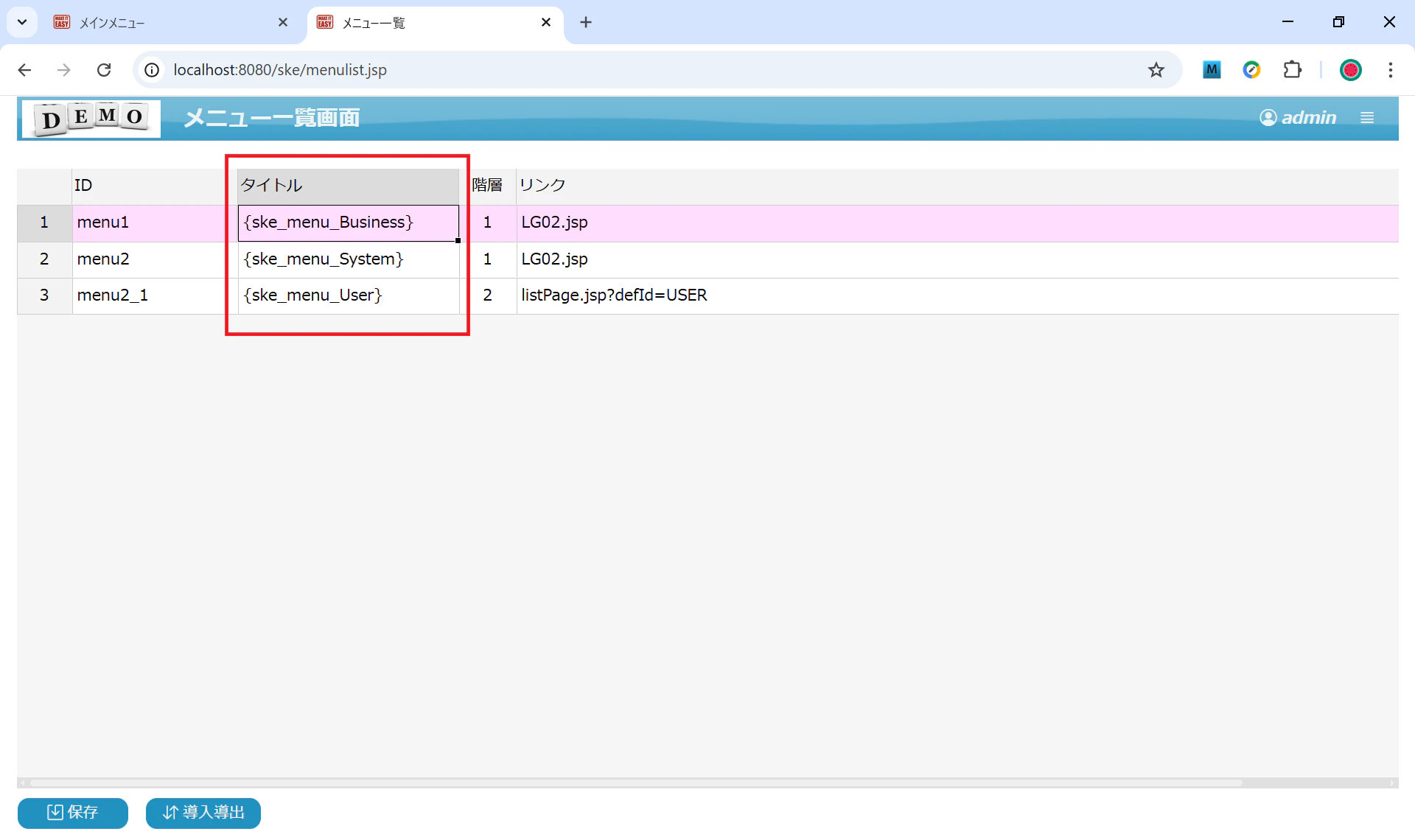
Task: Click the LG02.jsp link cell for menu1
Action: click(957, 223)
